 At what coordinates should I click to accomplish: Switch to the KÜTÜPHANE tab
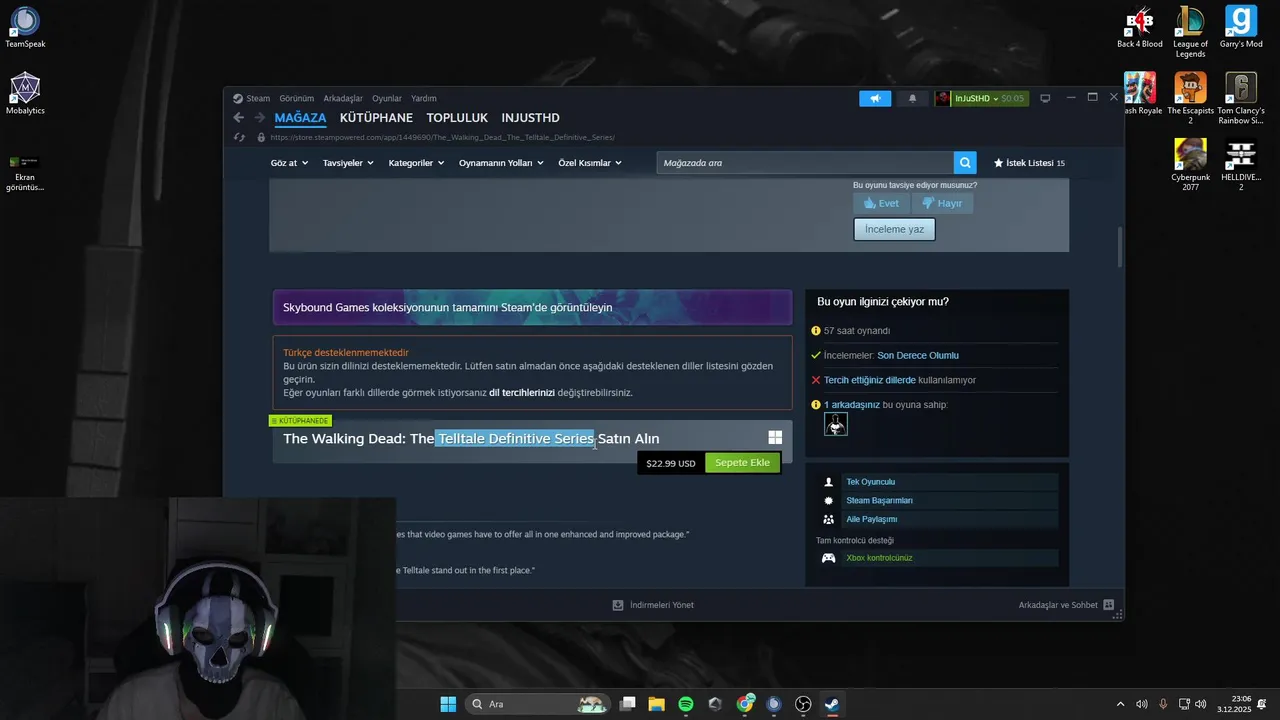point(376,118)
